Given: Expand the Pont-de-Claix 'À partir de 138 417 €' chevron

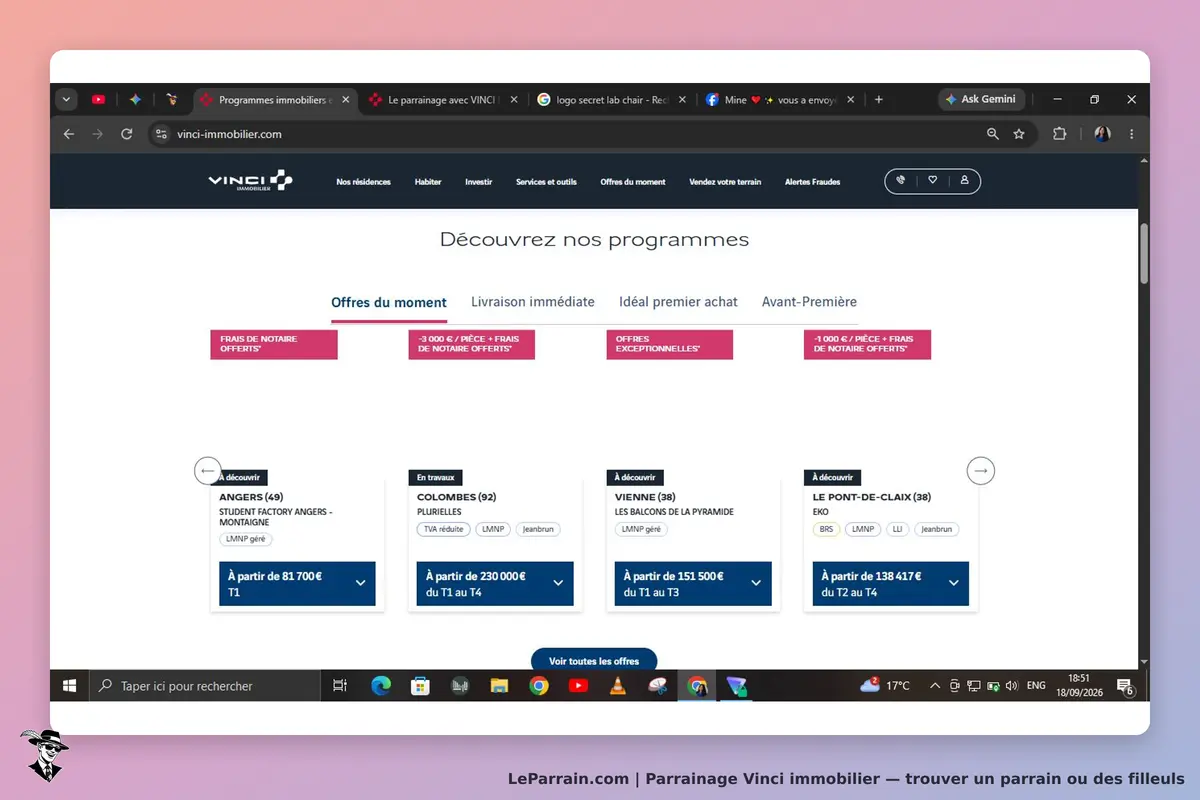Looking at the screenshot, I should (x=954, y=583).
